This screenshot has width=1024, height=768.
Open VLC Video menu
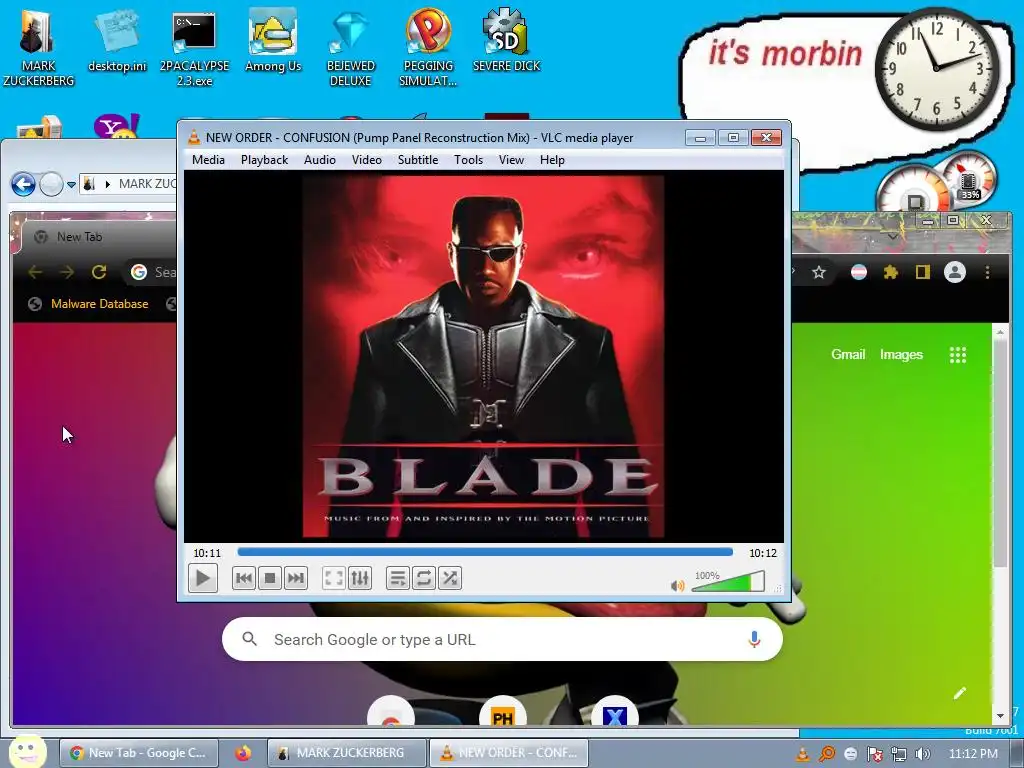(x=366, y=160)
